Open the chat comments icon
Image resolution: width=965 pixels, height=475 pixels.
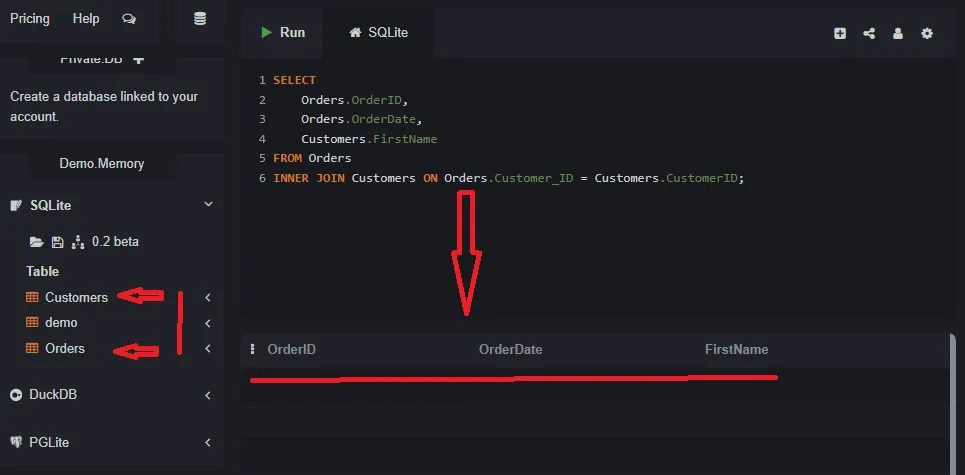pos(129,19)
